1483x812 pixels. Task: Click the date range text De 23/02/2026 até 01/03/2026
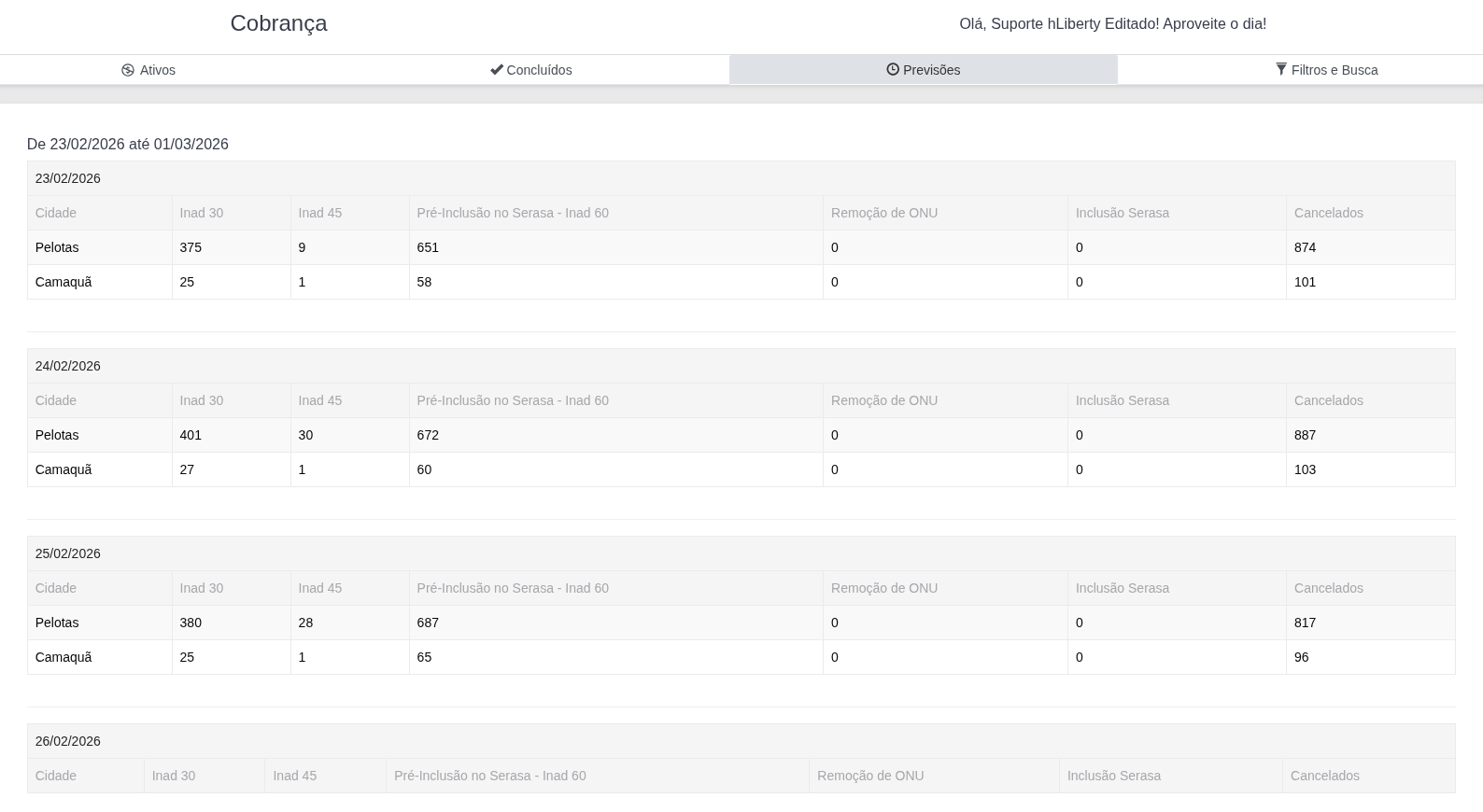[128, 144]
